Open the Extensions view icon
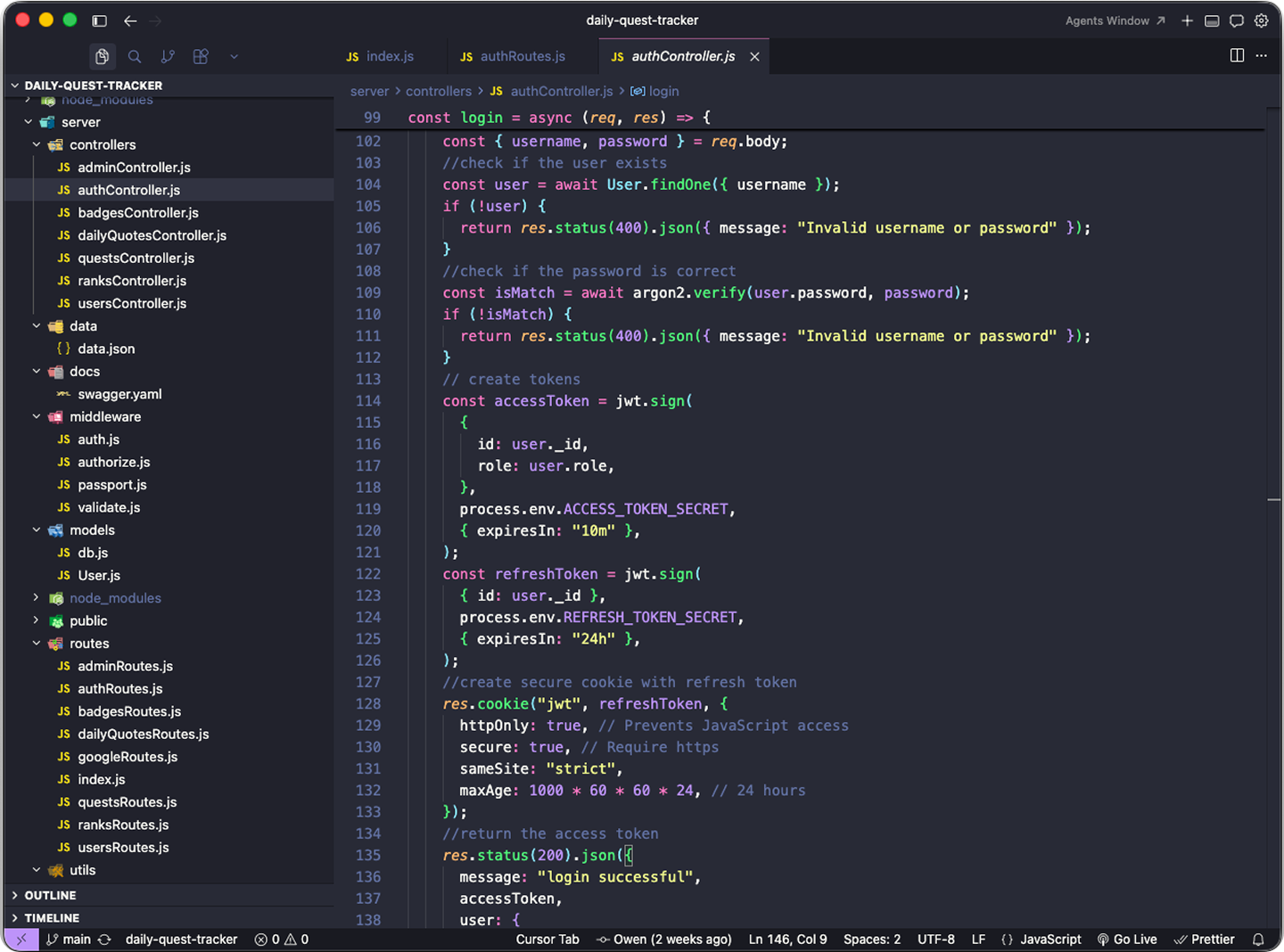Viewport: 1284px width, 952px height. (201, 56)
